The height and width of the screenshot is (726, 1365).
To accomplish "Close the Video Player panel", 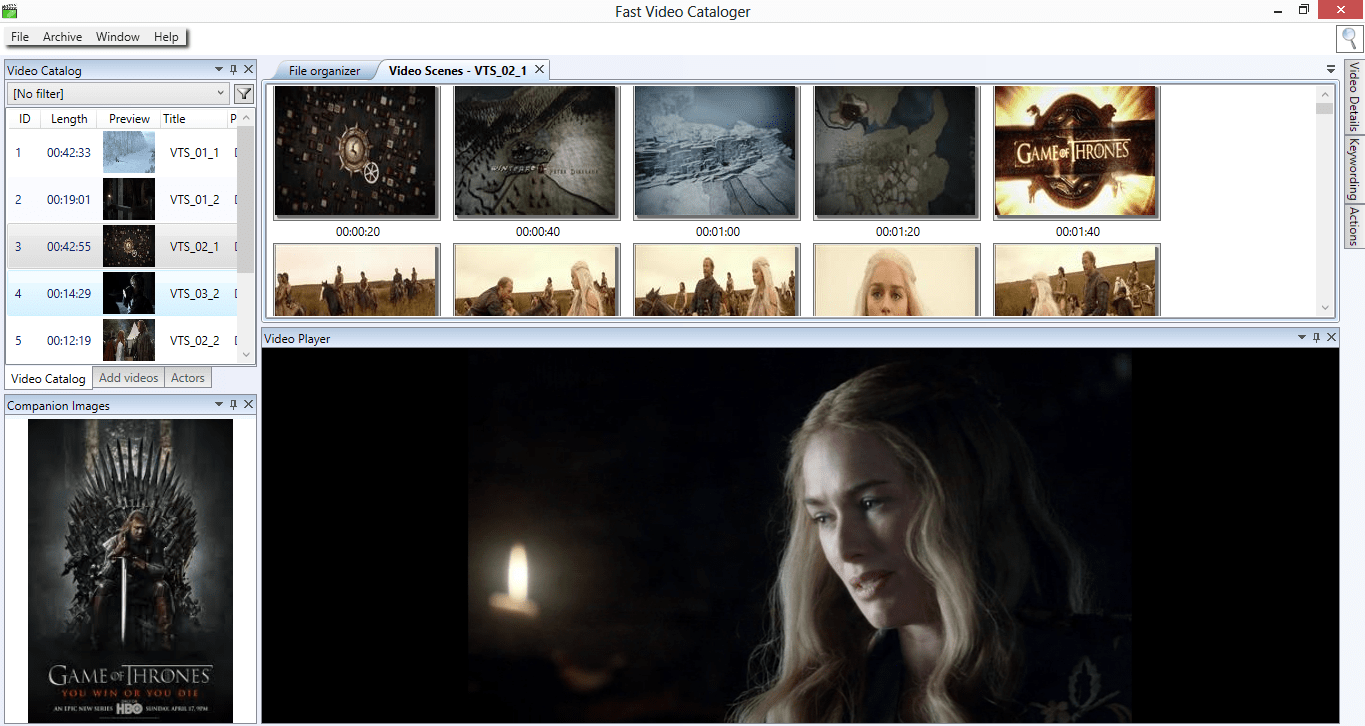I will coord(1331,338).
